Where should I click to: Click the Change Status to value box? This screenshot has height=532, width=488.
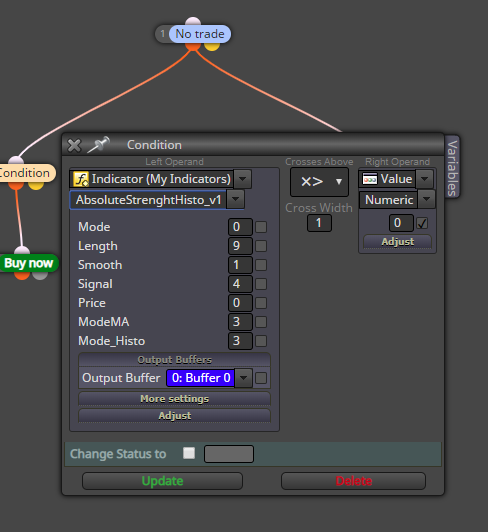click(x=229, y=454)
